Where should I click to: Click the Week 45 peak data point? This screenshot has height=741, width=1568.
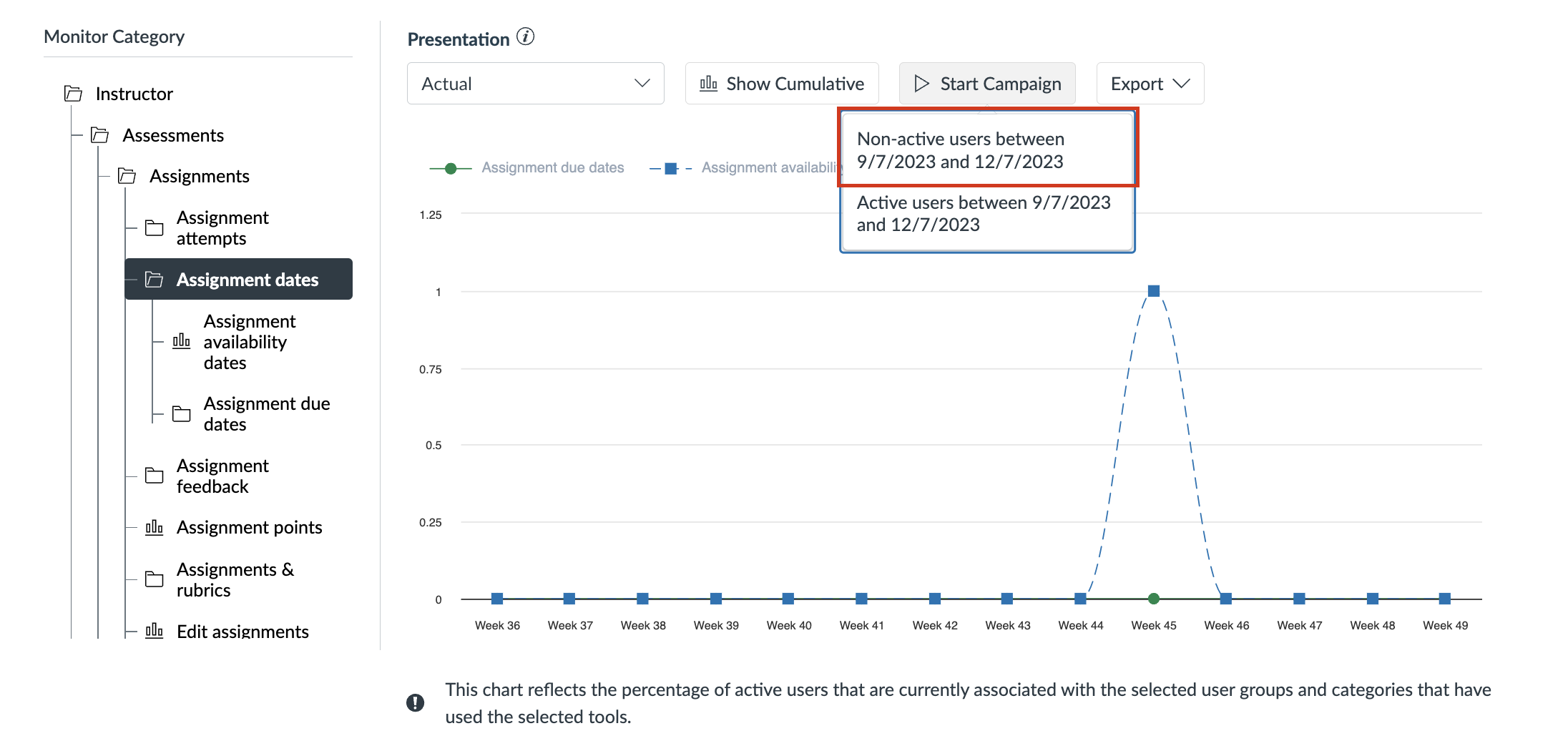[1154, 290]
